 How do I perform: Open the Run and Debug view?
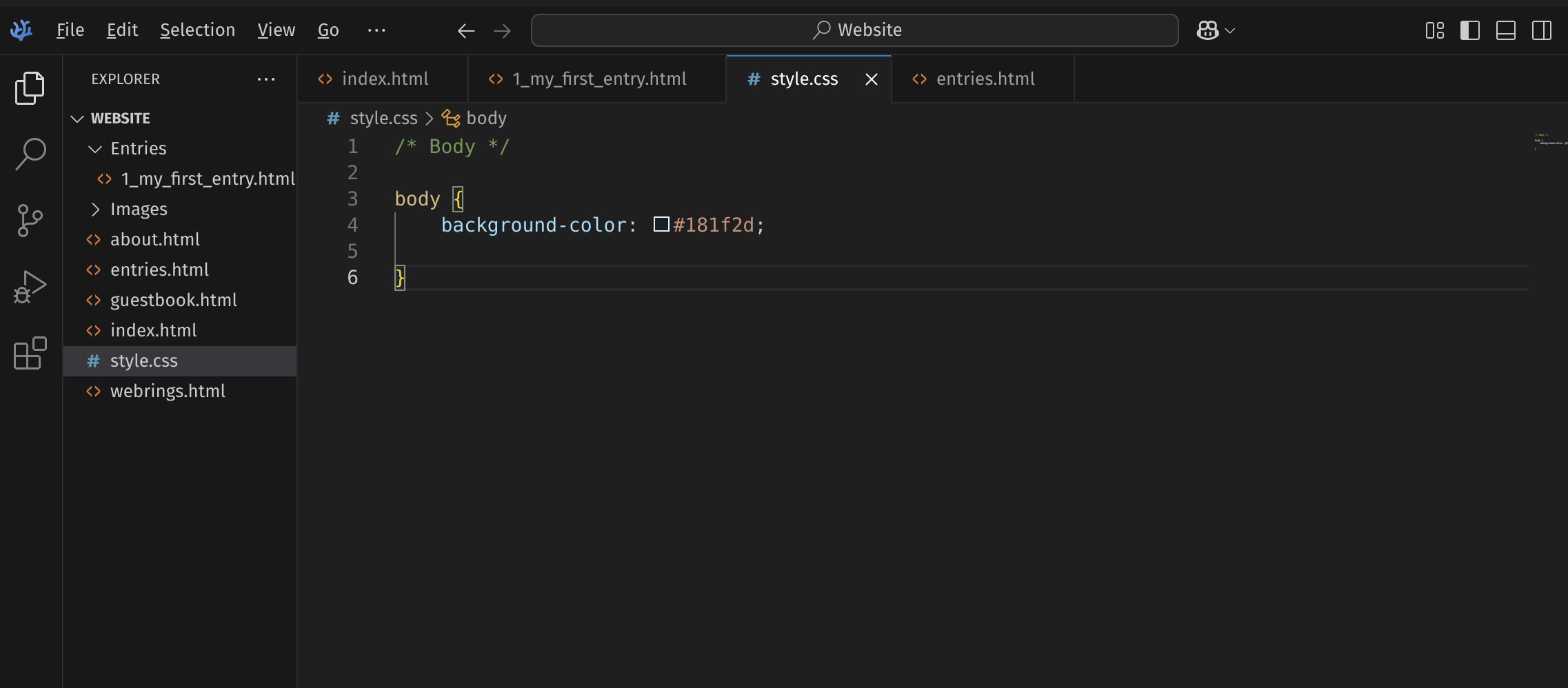[30, 287]
